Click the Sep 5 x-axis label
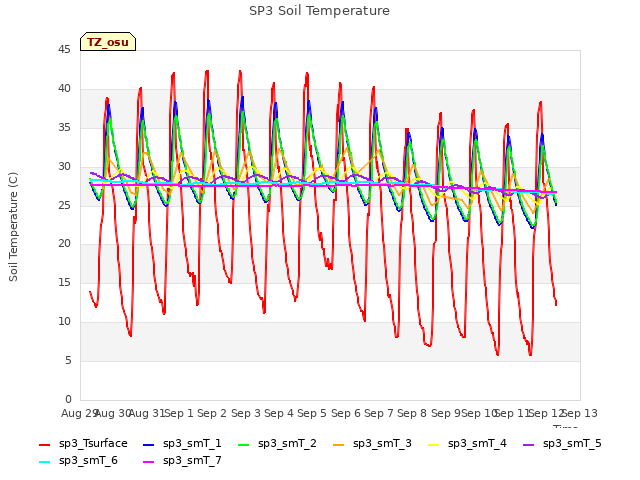Viewport: 640px width, 480px height. coord(312,413)
